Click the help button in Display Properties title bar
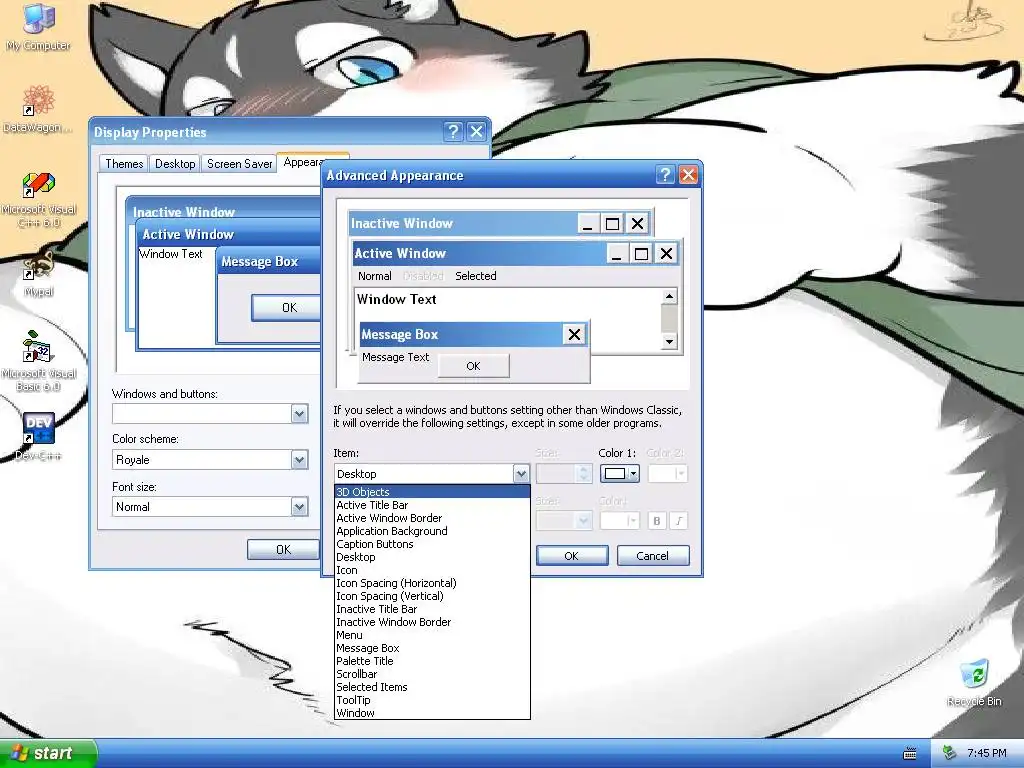The image size is (1024, 768). coord(453,131)
